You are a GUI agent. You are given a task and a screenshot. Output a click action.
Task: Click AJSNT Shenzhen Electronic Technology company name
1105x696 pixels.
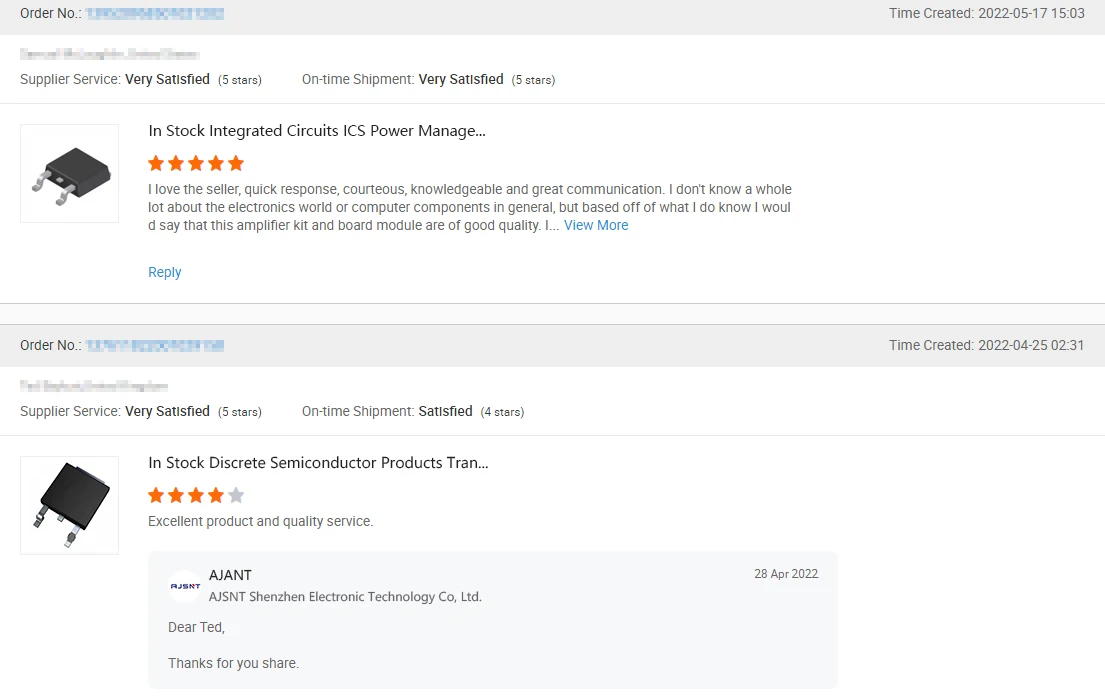coord(345,597)
